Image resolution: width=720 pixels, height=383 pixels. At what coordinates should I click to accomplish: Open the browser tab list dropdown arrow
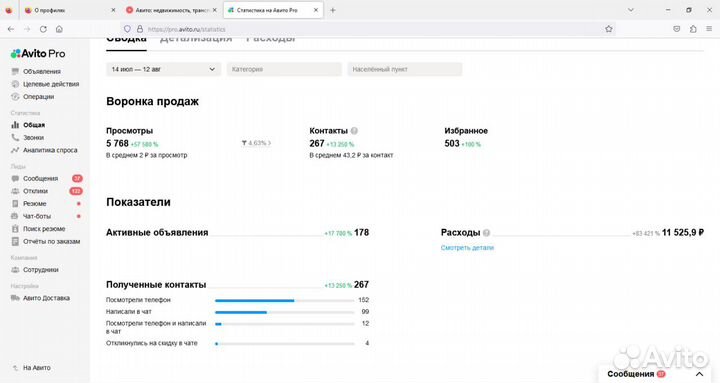point(631,10)
